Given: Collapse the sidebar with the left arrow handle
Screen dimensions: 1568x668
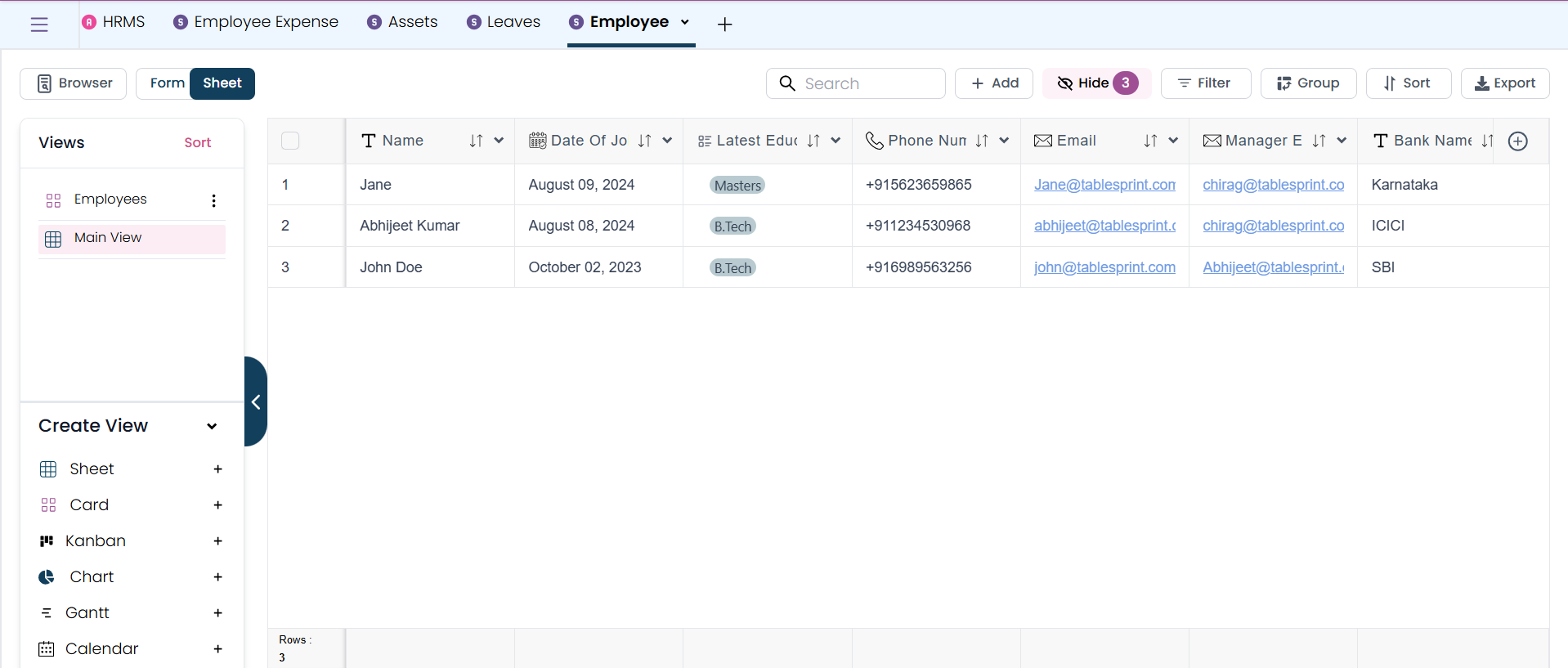Looking at the screenshot, I should (x=256, y=401).
